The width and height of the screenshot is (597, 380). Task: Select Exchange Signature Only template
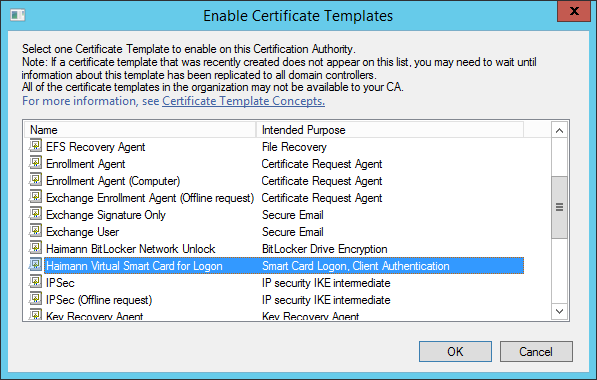tap(106, 215)
